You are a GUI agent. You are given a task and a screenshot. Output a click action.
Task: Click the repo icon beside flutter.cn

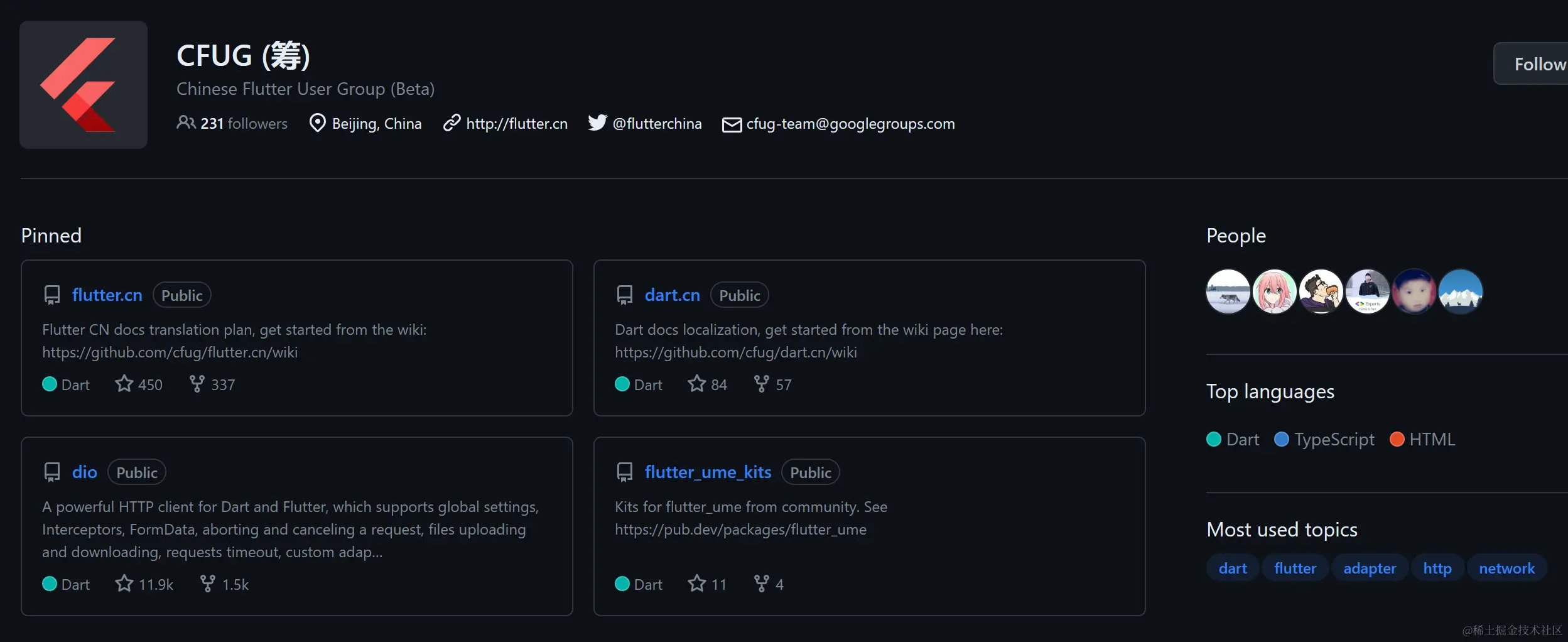(x=52, y=295)
